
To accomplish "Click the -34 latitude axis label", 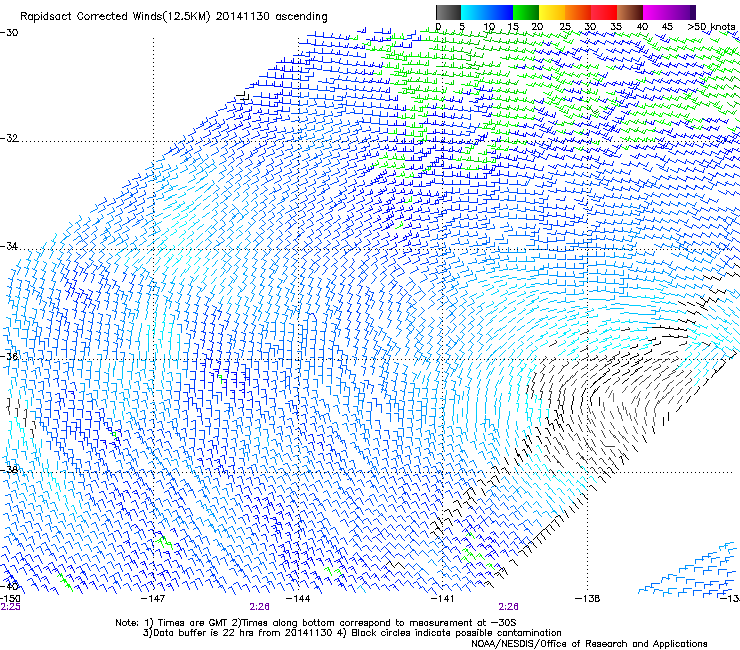I will click(9, 246).
